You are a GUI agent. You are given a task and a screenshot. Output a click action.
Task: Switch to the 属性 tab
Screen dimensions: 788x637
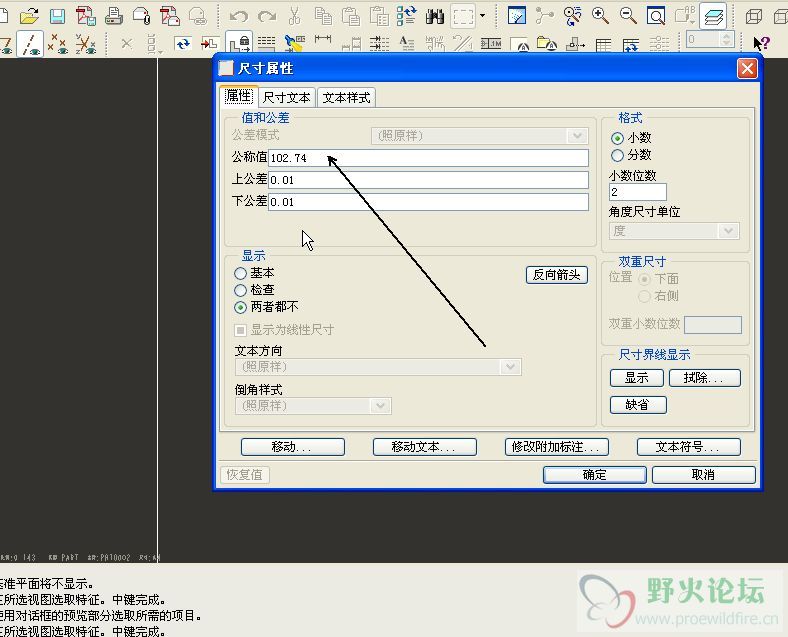(239, 96)
